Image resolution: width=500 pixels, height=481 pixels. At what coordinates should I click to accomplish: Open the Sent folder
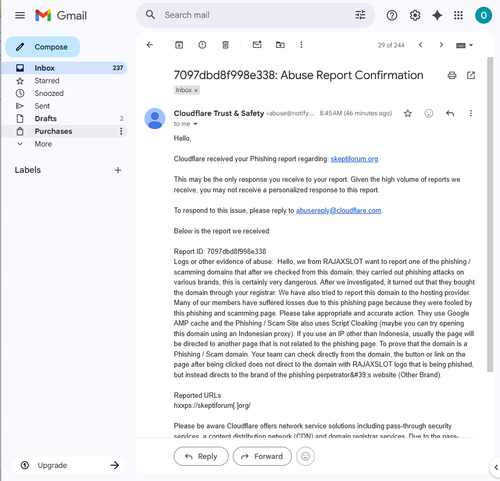tap(64, 106)
